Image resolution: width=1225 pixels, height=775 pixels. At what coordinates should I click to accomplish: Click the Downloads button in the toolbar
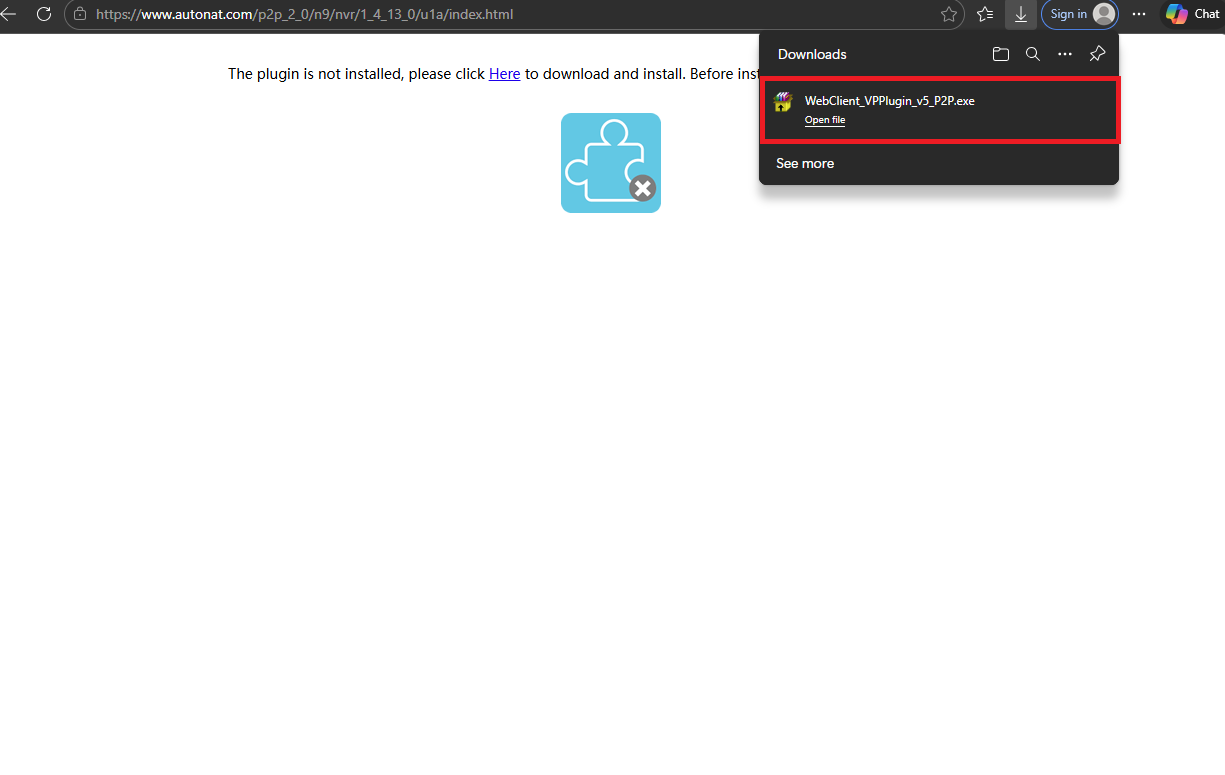pos(1020,15)
